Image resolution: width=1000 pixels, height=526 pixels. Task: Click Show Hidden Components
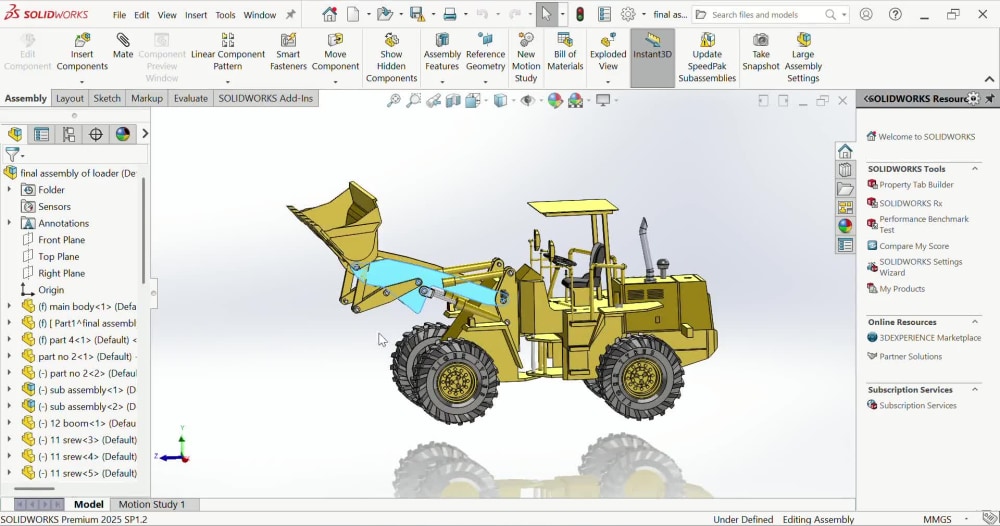391,58
